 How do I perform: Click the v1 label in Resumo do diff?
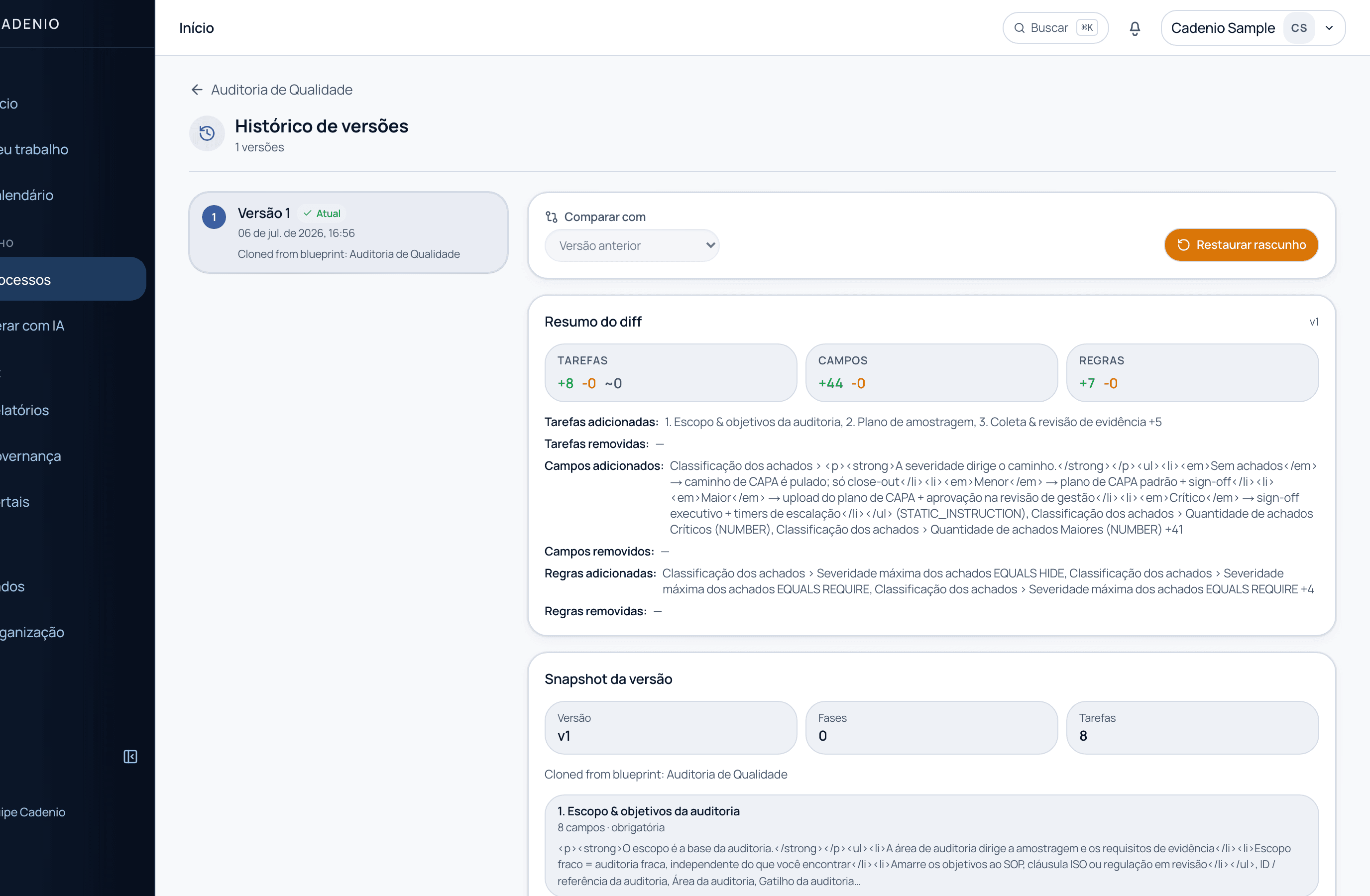click(1314, 322)
